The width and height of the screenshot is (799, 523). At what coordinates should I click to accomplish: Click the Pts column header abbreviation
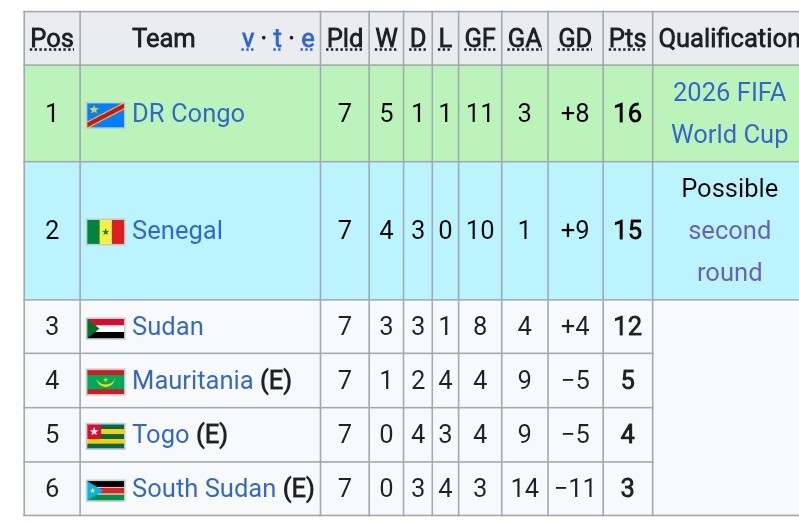click(627, 39)
